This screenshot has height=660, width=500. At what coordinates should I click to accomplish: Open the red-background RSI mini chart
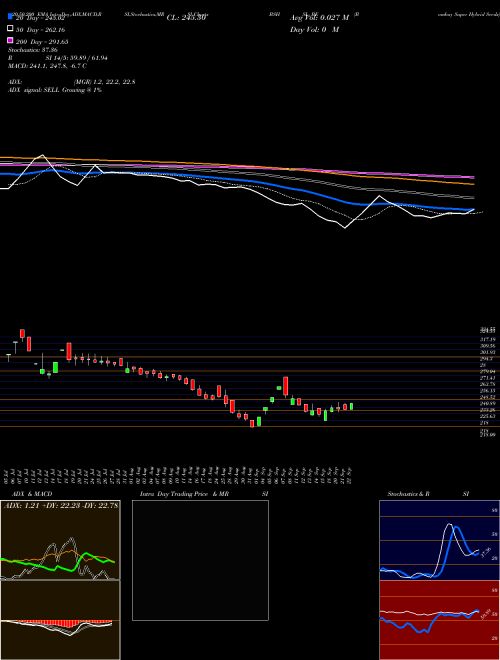439,620
